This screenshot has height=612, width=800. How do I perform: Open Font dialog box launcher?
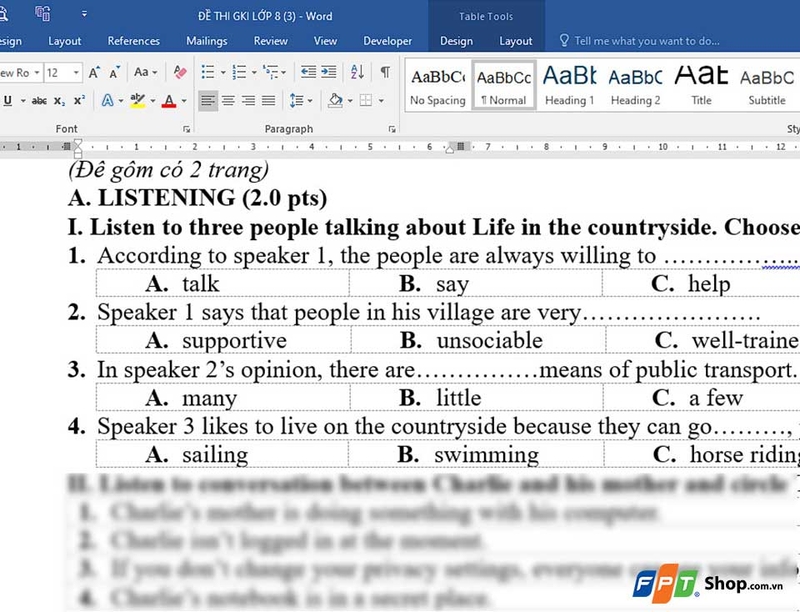click(187, 130)
